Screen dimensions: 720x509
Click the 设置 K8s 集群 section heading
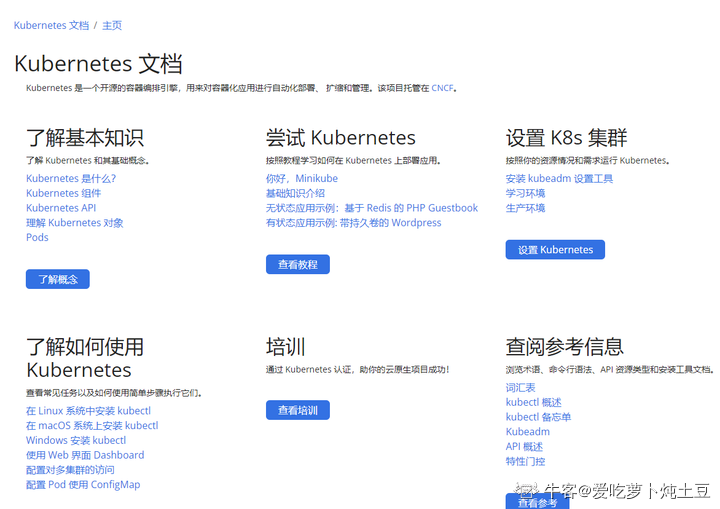point(566,138)
